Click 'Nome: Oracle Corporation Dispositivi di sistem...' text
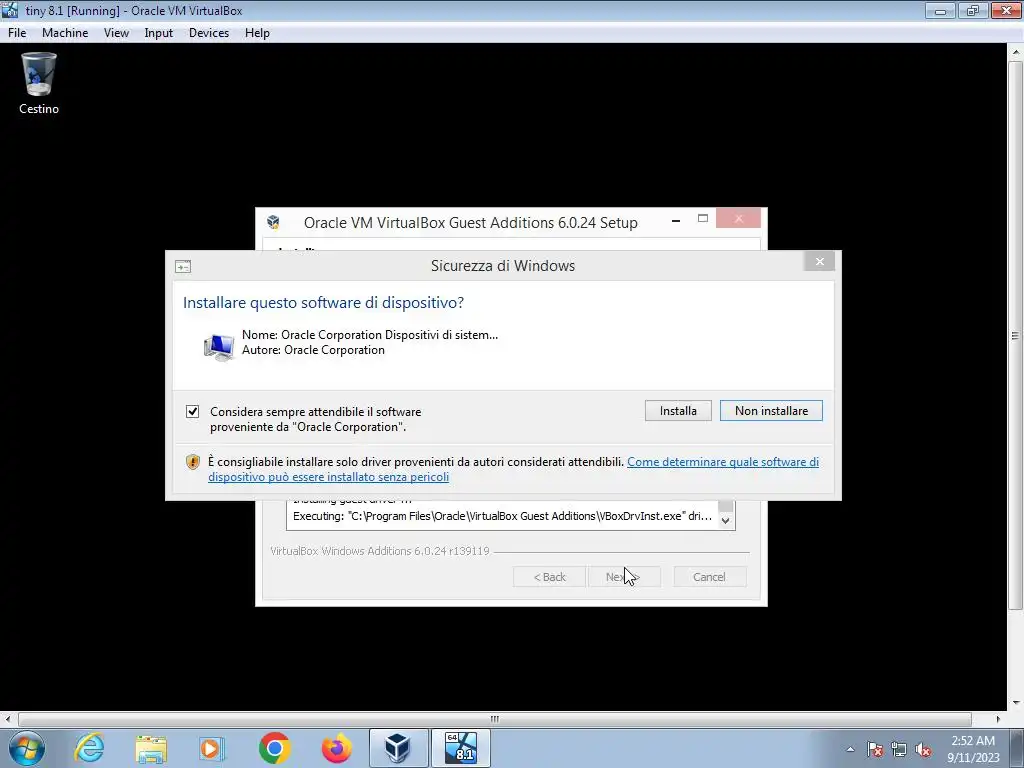This screenshot has width=1024, height=768. coord(370,335)
